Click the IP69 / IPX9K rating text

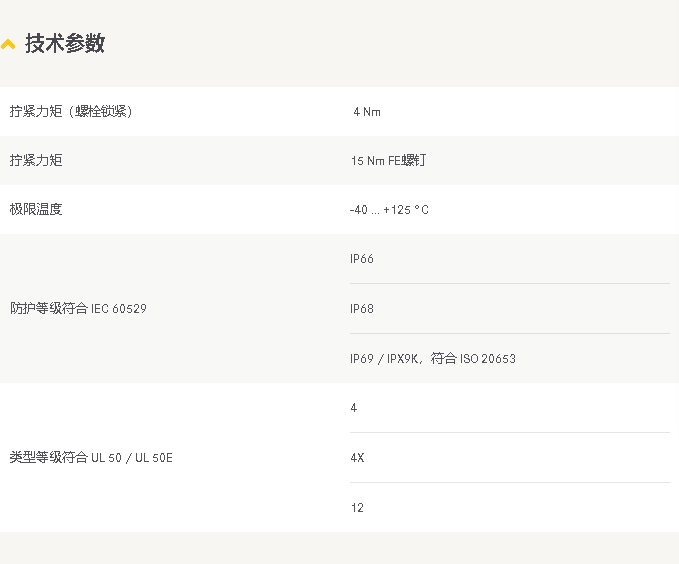[384, 359]
